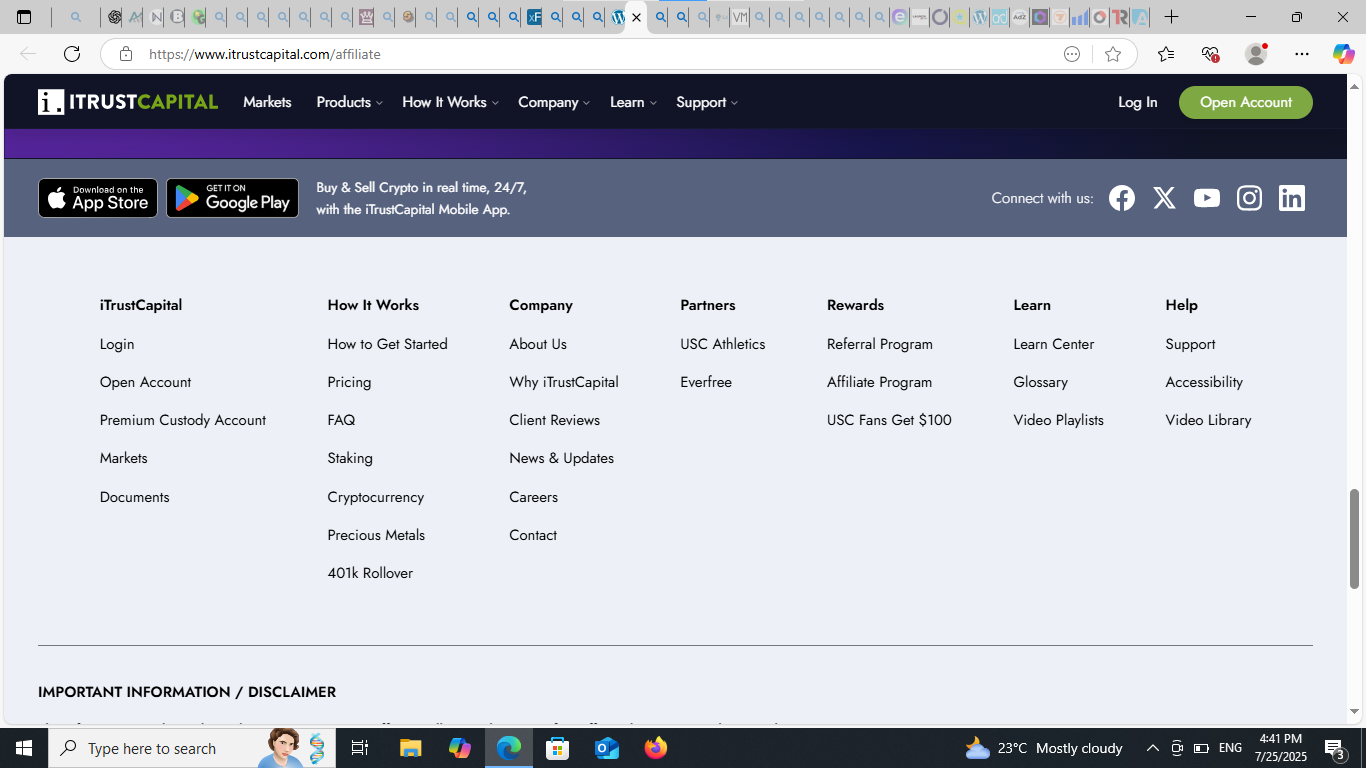Click the iTrustCapital logo in header
1366x768 pixels.
pyautogui.click(x=128, y=102)
